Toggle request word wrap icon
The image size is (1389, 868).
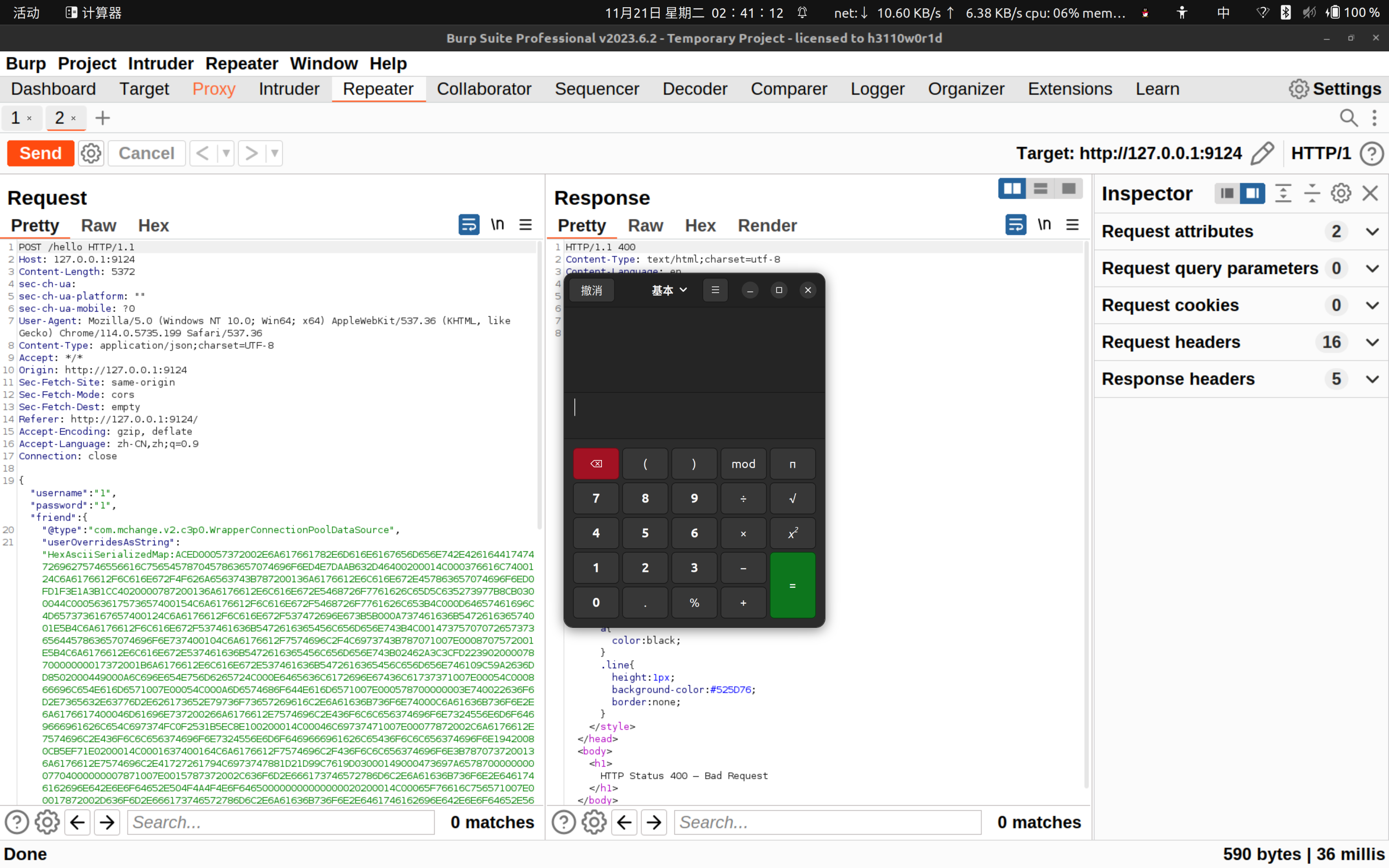coord(469,225)
